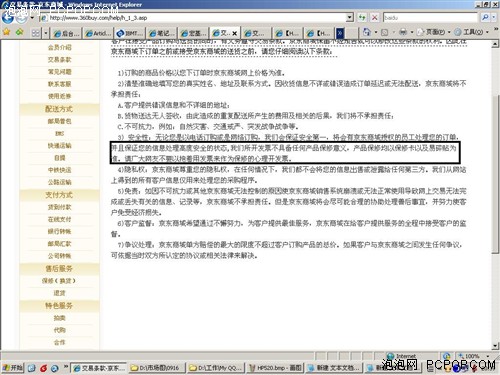
Task: Open the 在线支付 sidebar link
Action: (59, 219)
